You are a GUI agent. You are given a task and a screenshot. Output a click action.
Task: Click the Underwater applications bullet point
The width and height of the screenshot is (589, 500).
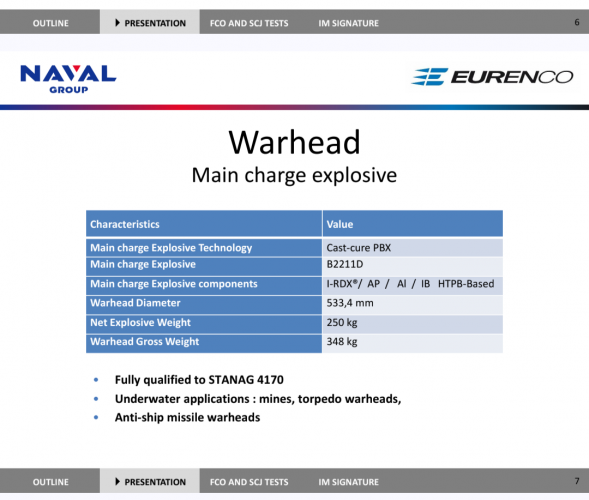258,399
